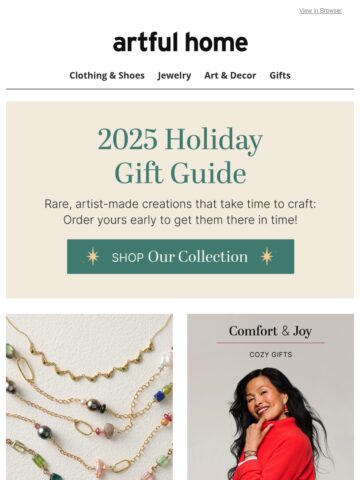This screenshot has height=480, width=360.
Task: Open the 2025 Holiday Gift Guide heading
Action: point(180,156)
